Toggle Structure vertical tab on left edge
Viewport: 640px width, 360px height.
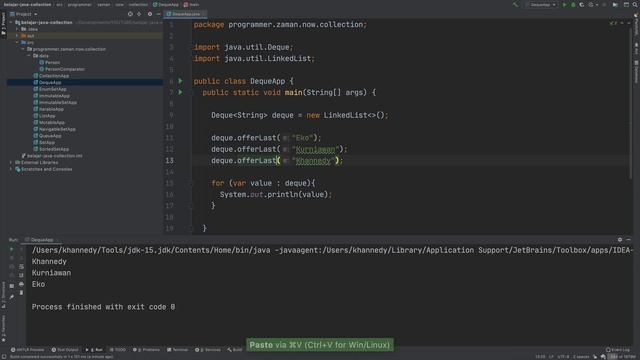4,294
